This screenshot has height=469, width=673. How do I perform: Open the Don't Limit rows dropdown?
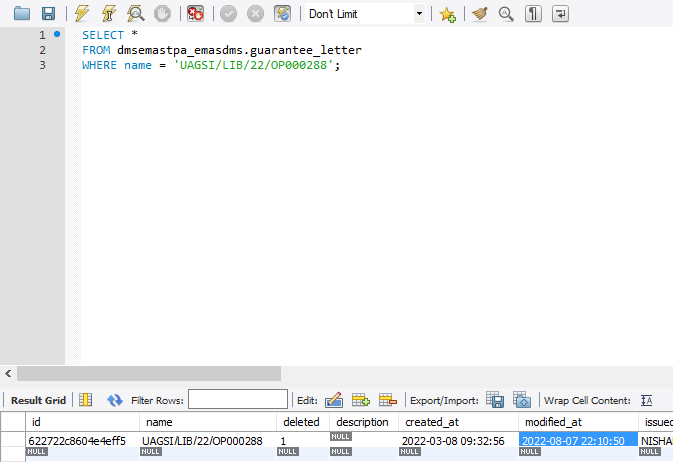tap(419, 14)
